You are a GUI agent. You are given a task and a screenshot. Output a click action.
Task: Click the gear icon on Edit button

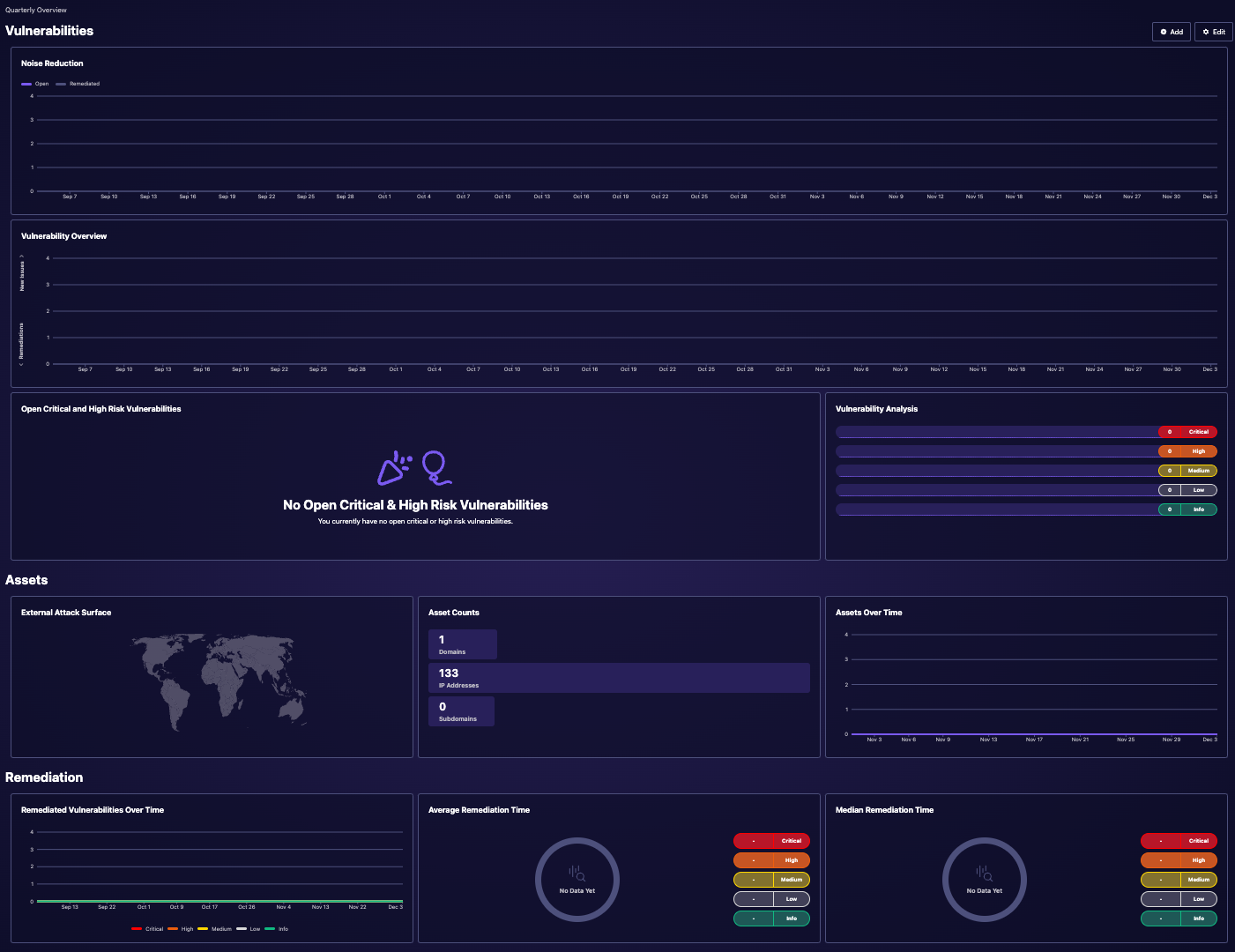coord(1206,32)
